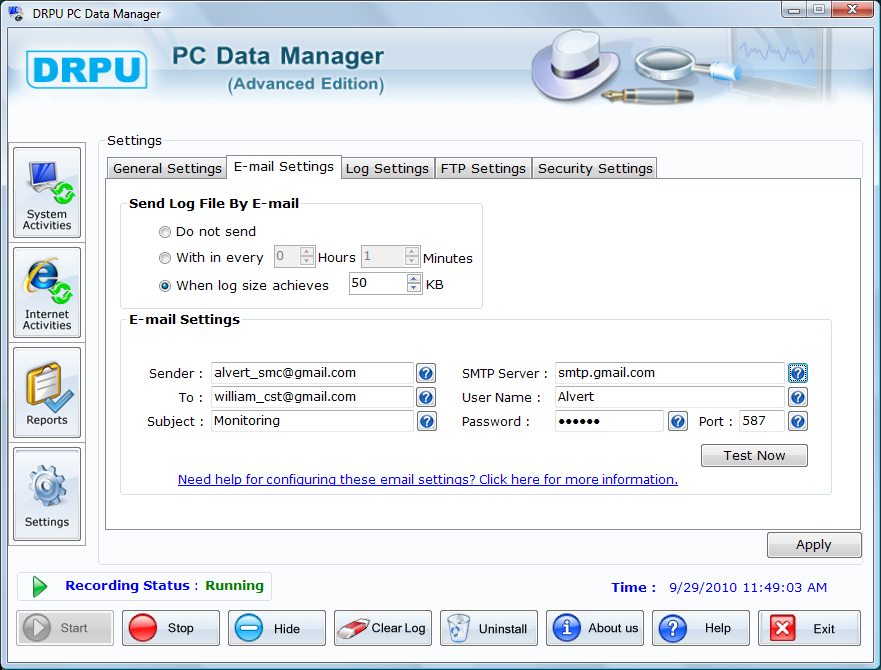Click the DRPU logo
The image size is (881, 670).
[87, 70]
